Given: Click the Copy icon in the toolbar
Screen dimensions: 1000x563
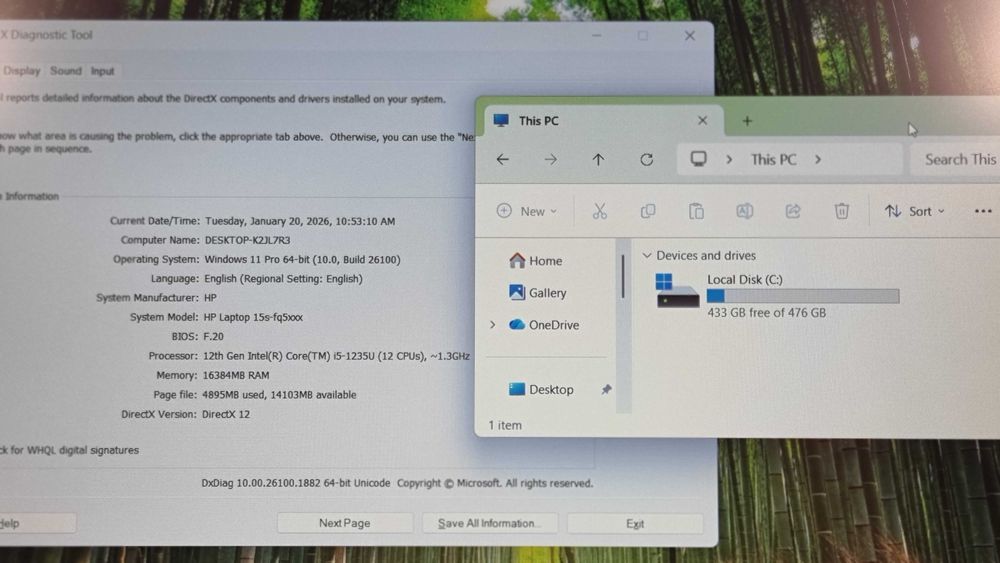Looking at the screenshot, I should click(648, 211).
